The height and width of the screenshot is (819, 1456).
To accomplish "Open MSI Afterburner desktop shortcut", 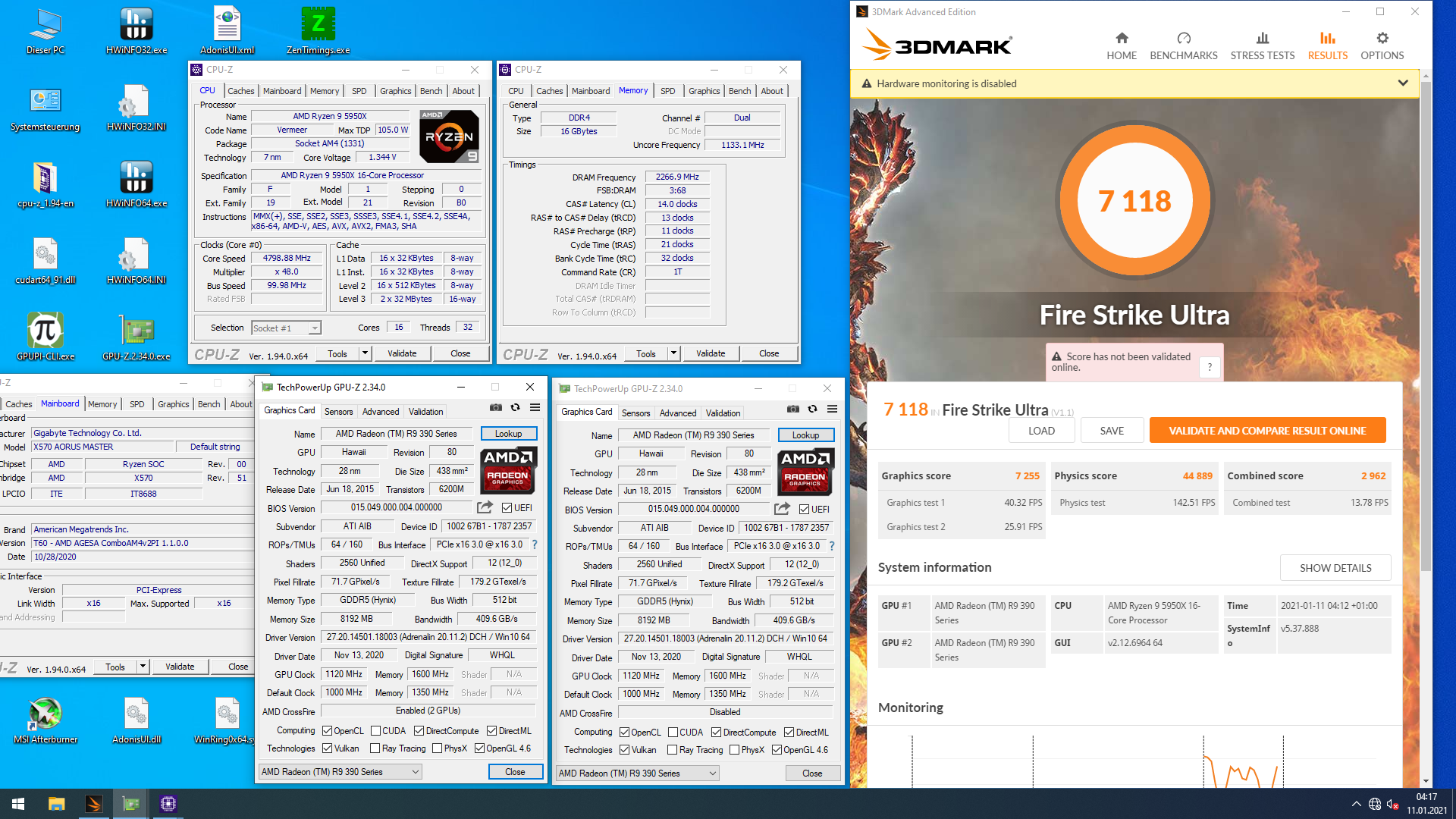I will pos(45,720).
